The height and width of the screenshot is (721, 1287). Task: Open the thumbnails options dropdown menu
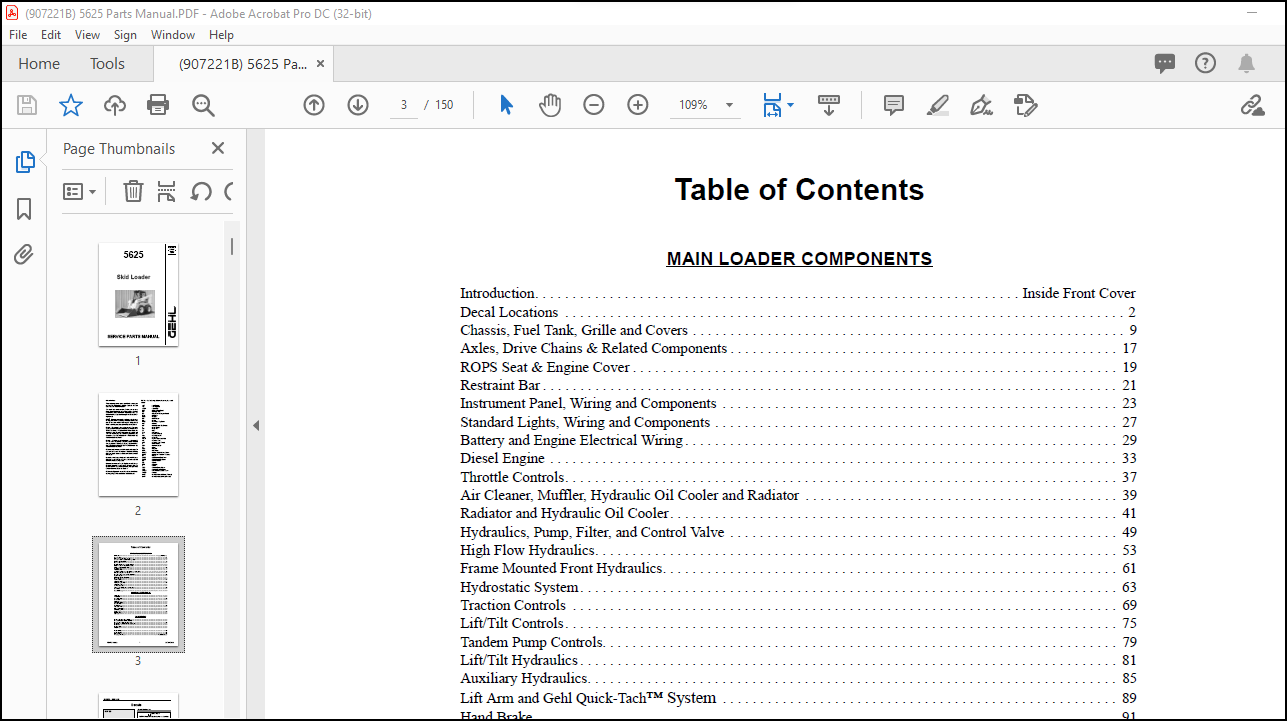(80, 191)
